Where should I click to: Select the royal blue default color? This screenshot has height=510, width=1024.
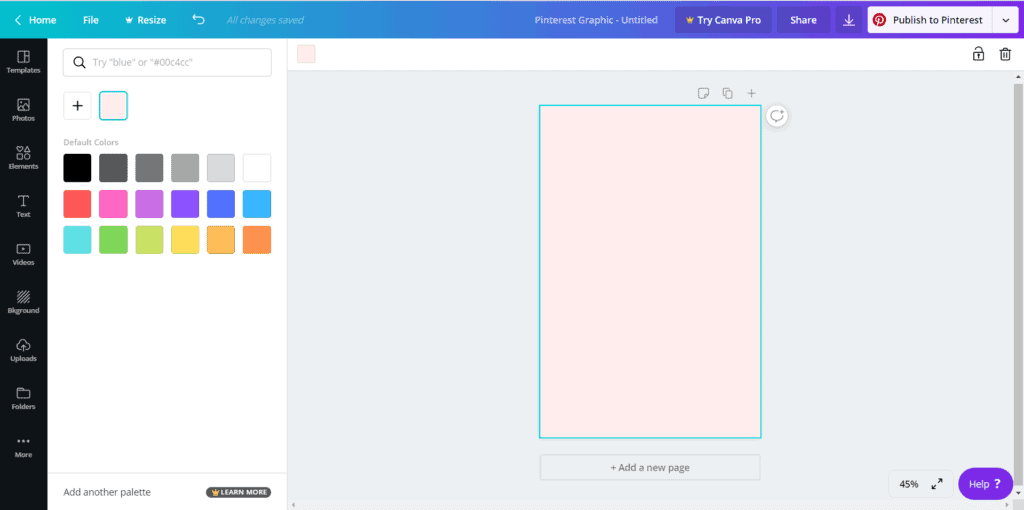[x=221, y=204]
